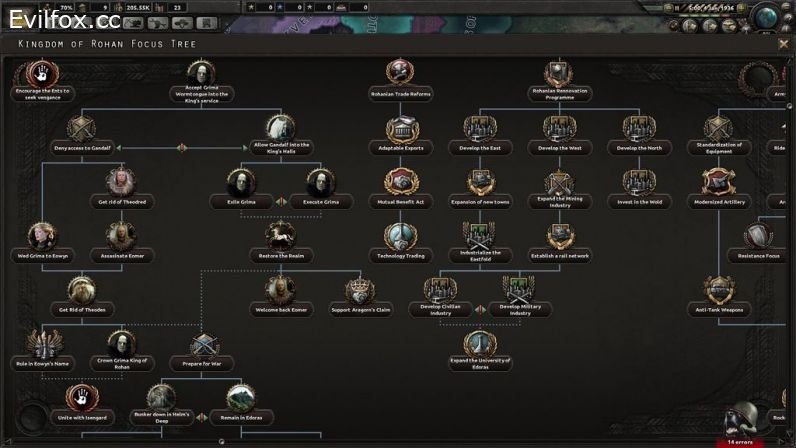This screenshot has height=448, width=796.
Task: Select the Technology Trading focus icon
Action: [x=401, y=237]
